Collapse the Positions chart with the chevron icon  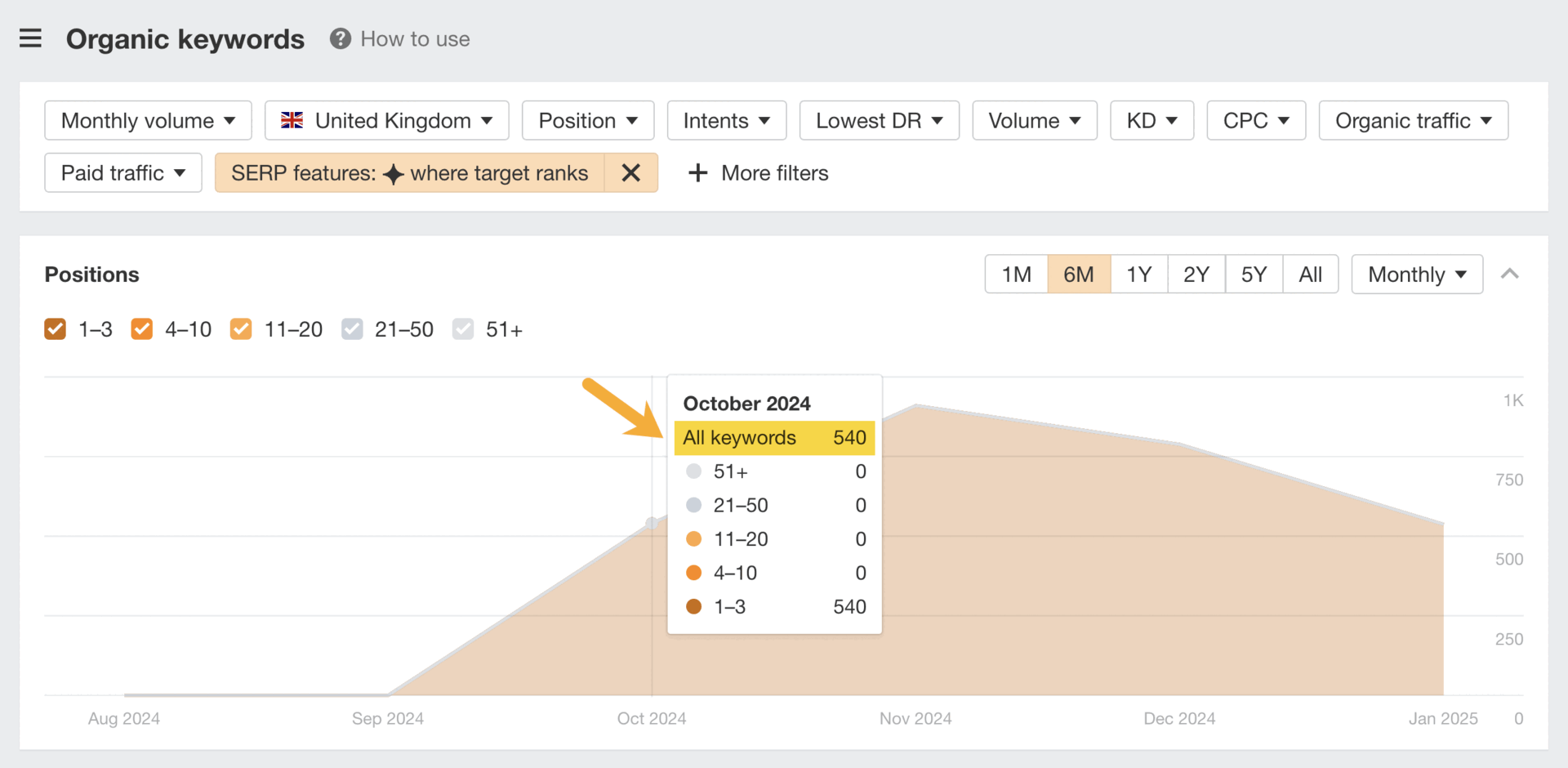pos(1510,274)
